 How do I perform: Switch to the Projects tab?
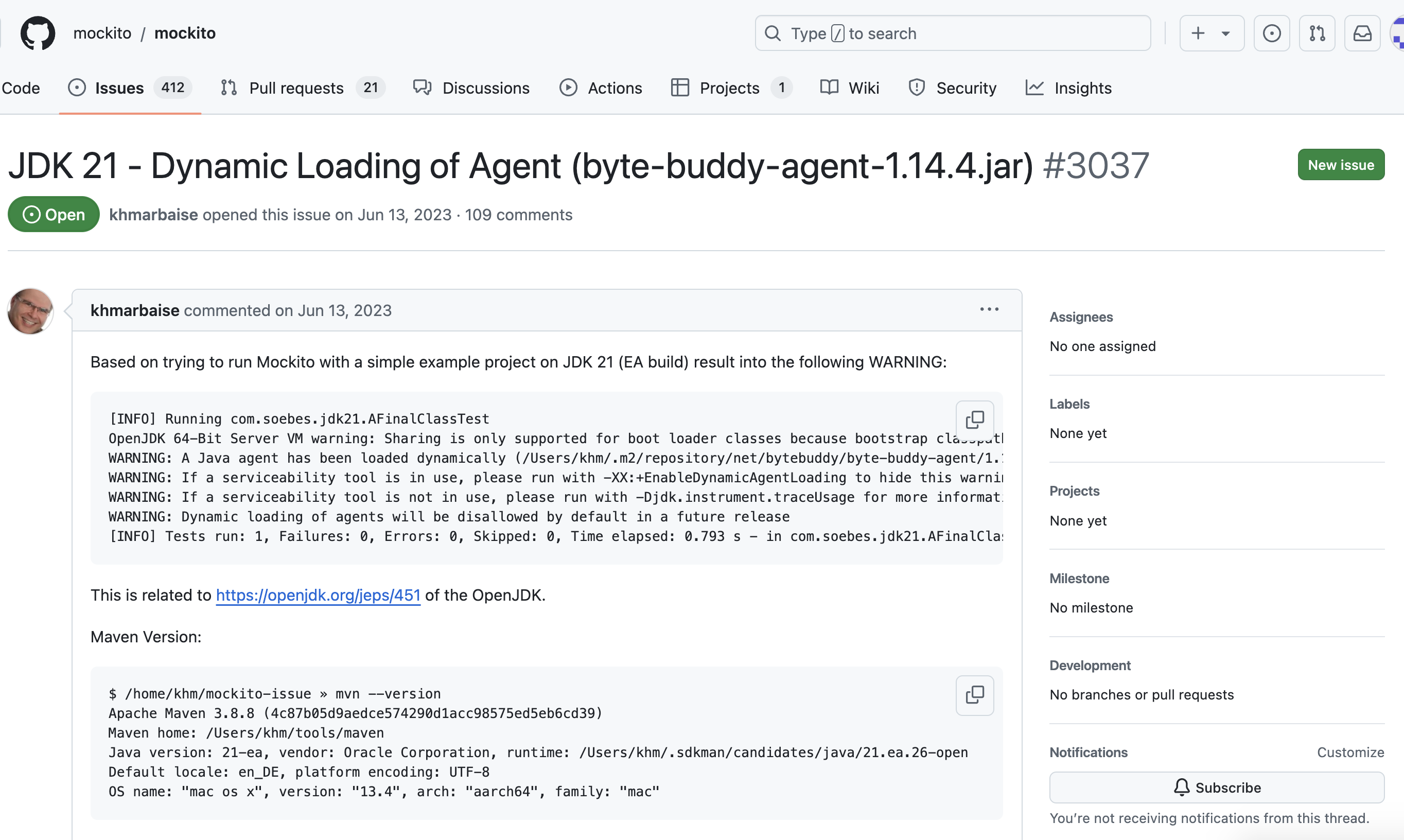click(x=731, y=87)
